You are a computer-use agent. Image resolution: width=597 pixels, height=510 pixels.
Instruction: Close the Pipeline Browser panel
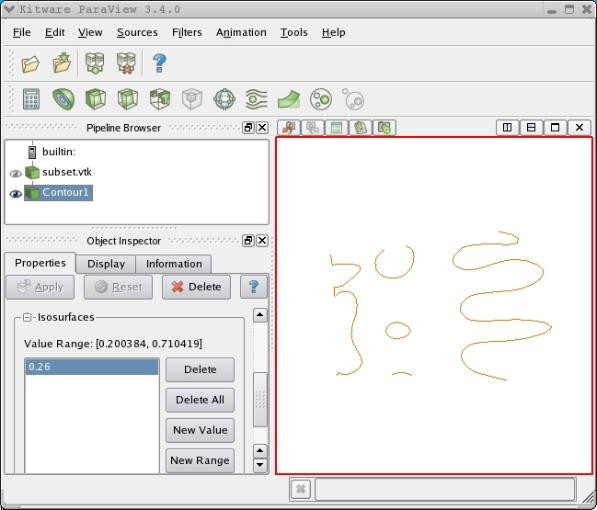pyautogui.click(x=262, y=127)
